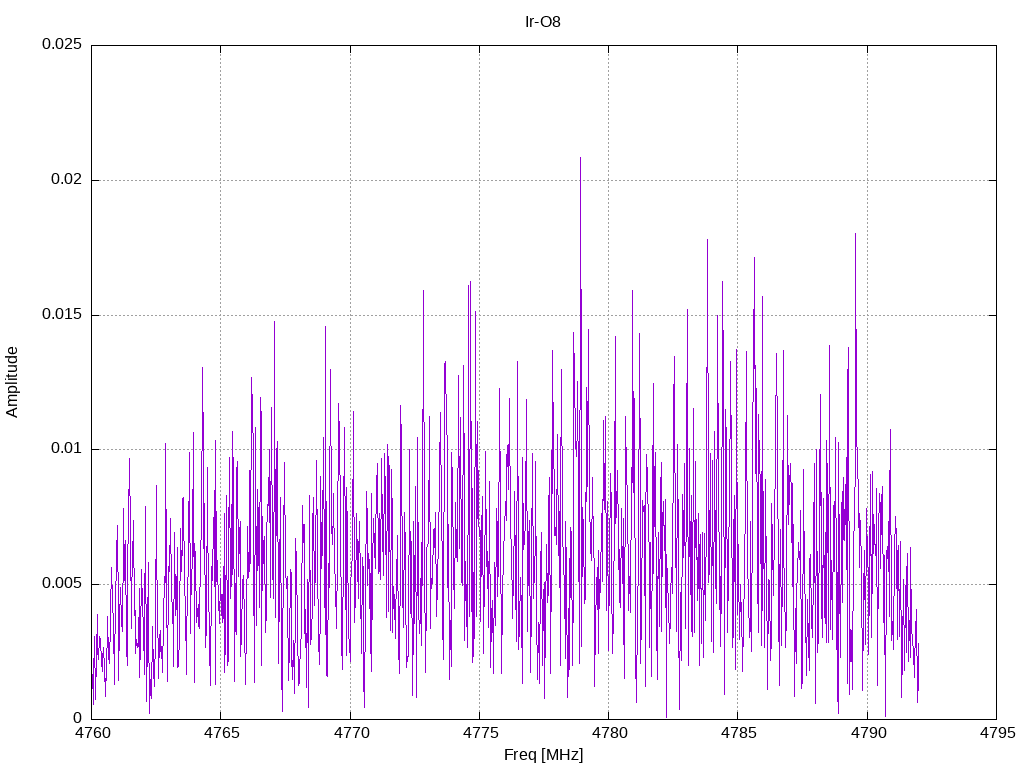Click the y-axis tick label 0.02
This screenshot has height=768, width=1024.
click(x=67, y=179)
